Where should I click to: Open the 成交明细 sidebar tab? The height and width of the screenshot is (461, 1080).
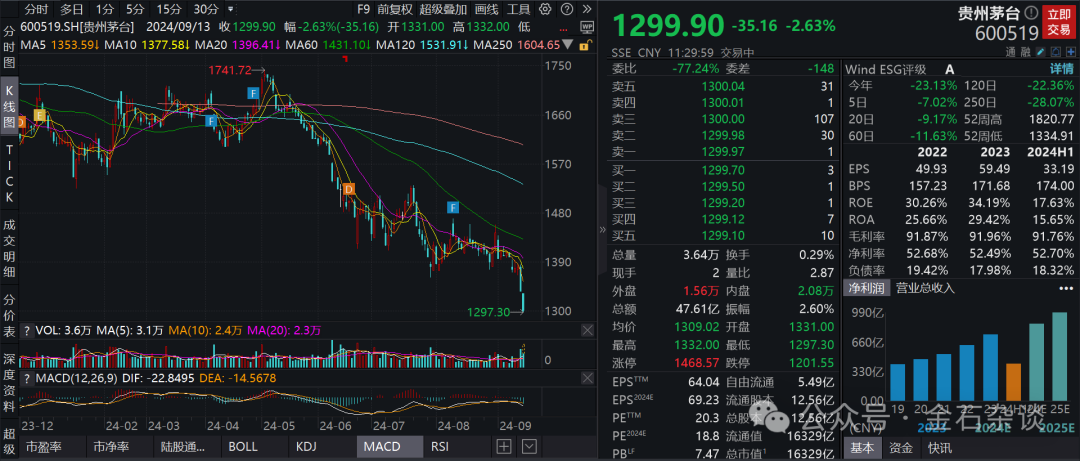click(10, 249)
